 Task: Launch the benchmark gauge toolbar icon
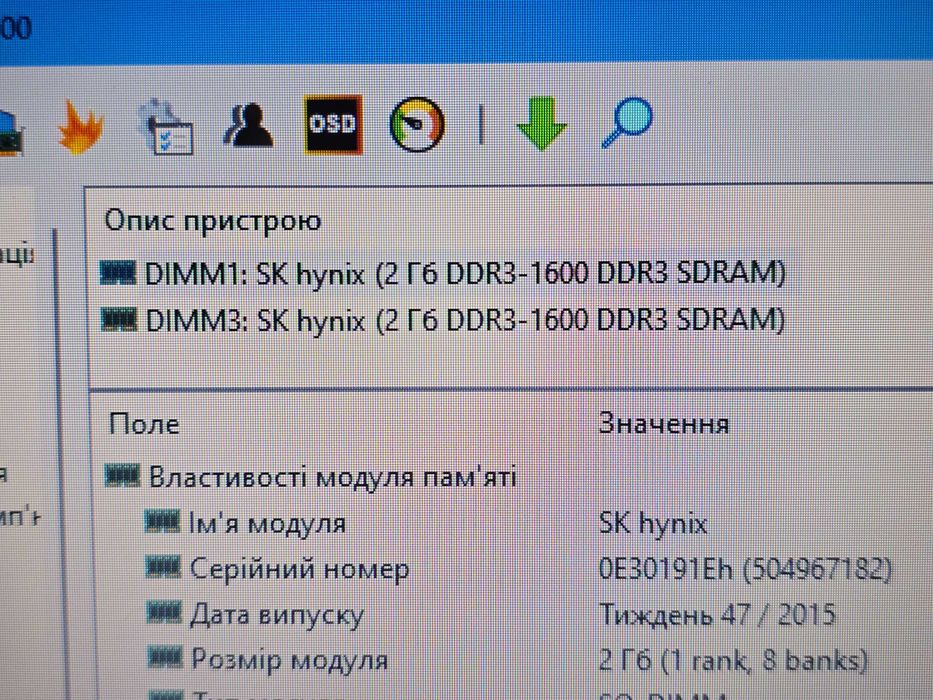point(417,124)
